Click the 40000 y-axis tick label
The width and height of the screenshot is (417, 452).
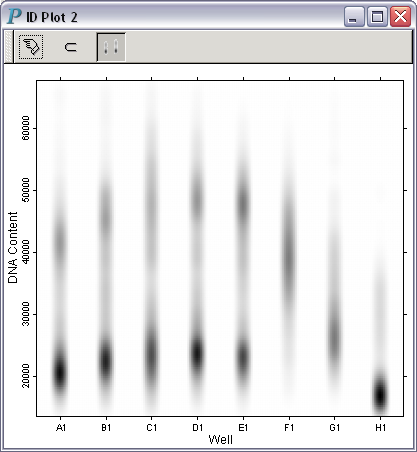[x=25, y=252]
